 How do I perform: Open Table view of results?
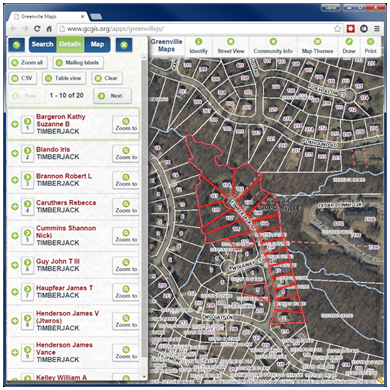pyautogui.click(x=64, y=78)
